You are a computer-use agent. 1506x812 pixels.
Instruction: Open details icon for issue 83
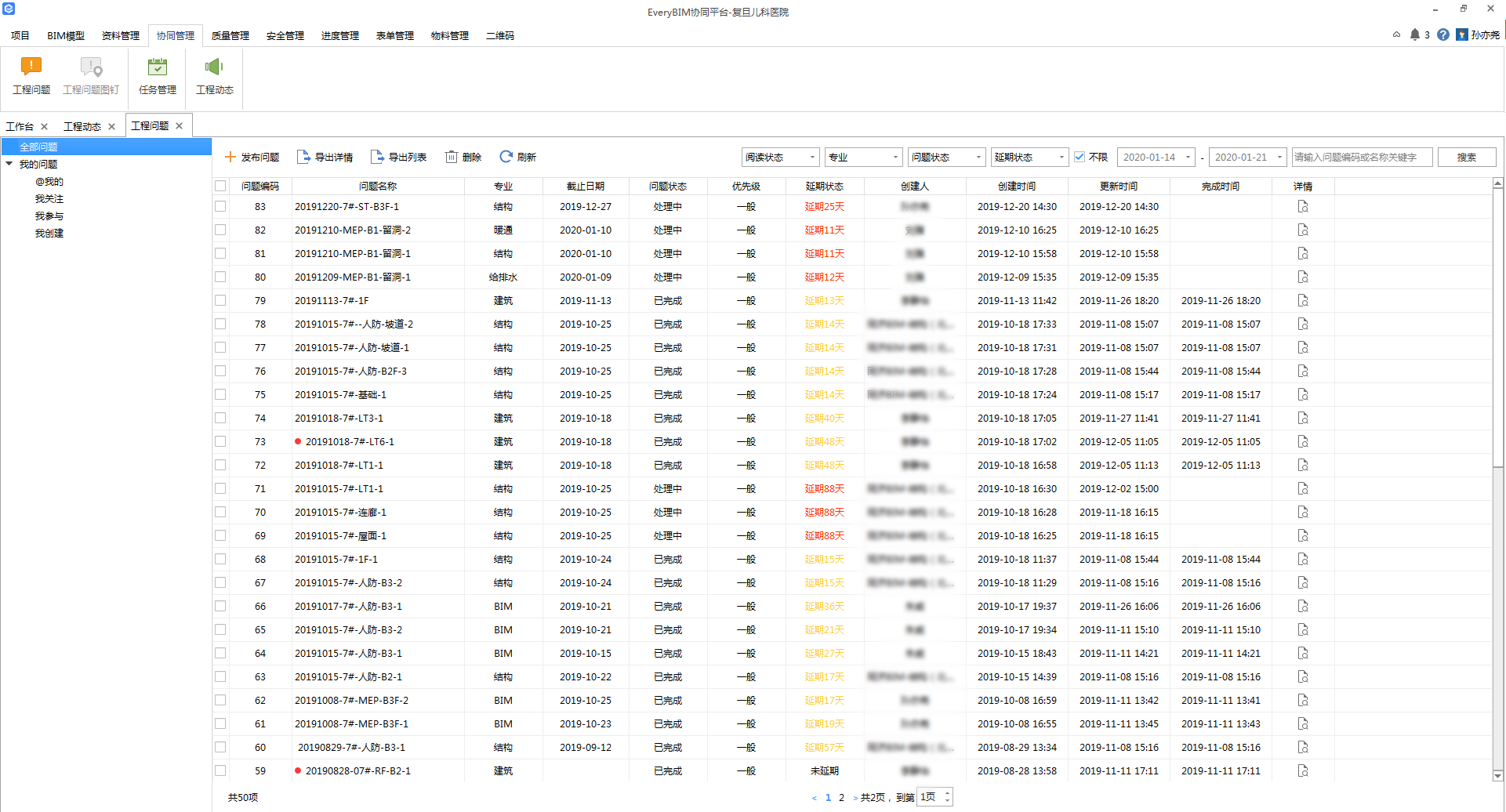(1303, 206)
